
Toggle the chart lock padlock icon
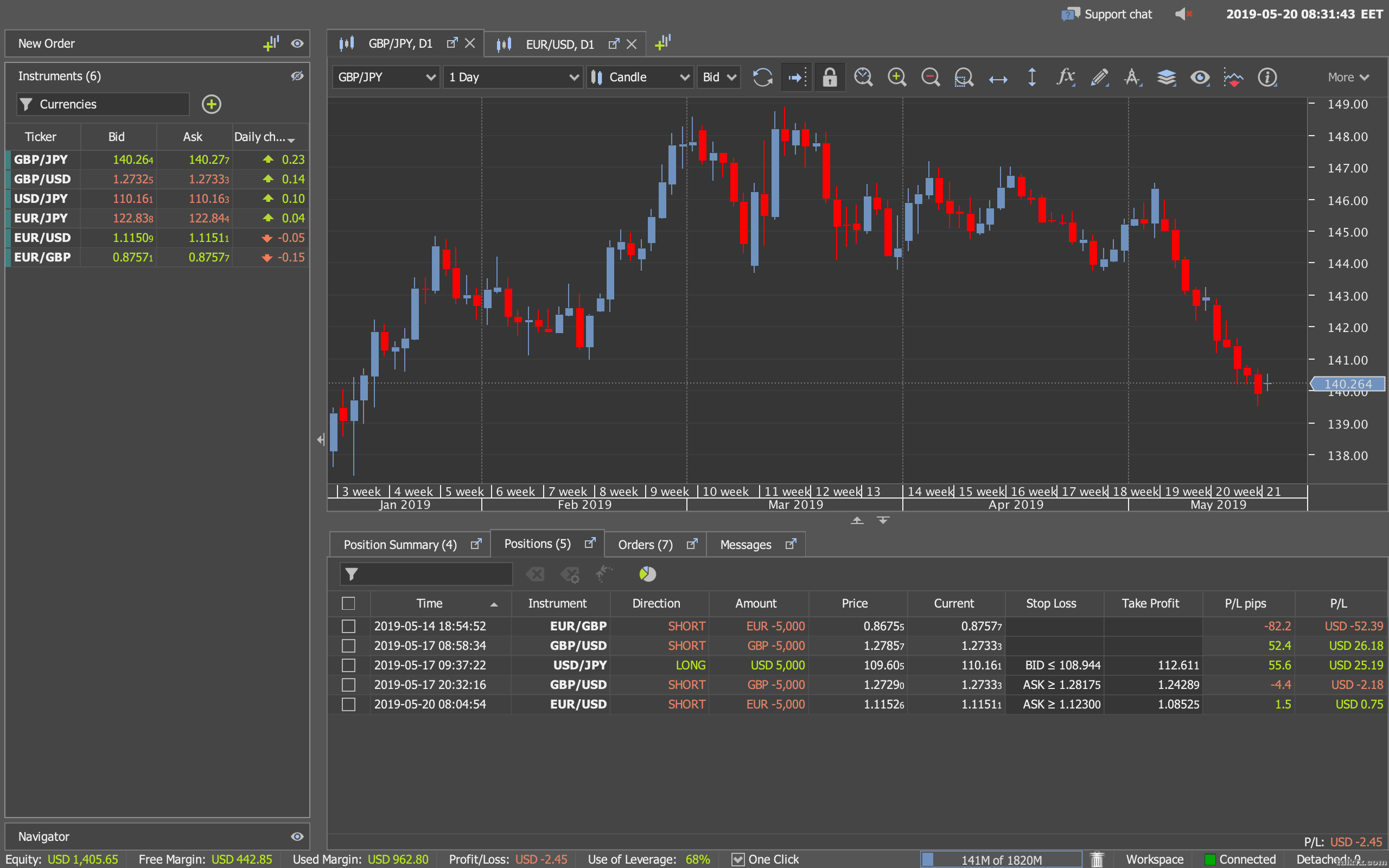click(x=830, y=77)
